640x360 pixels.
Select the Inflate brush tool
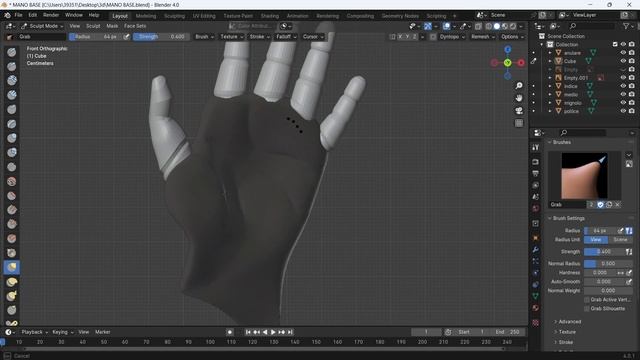(x=12, y=138)
